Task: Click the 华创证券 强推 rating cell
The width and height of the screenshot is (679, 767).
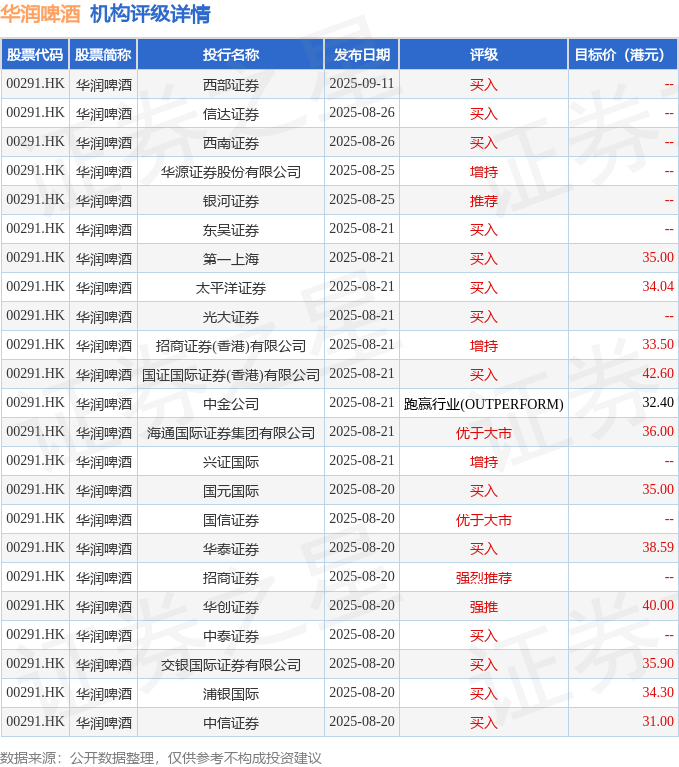Action: [484, 607]
